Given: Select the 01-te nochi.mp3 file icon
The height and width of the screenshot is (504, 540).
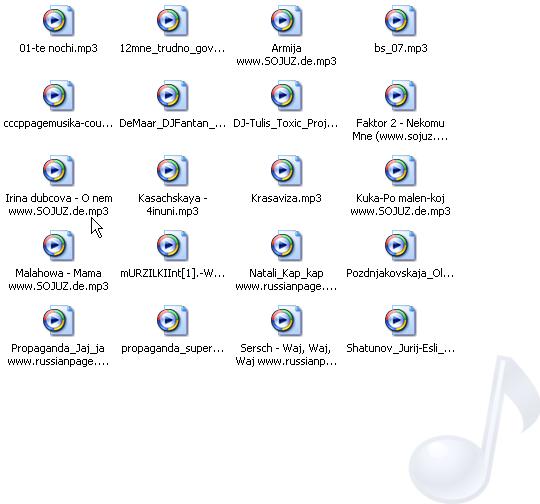Looking at the screenshot, I should pos(58,21).
